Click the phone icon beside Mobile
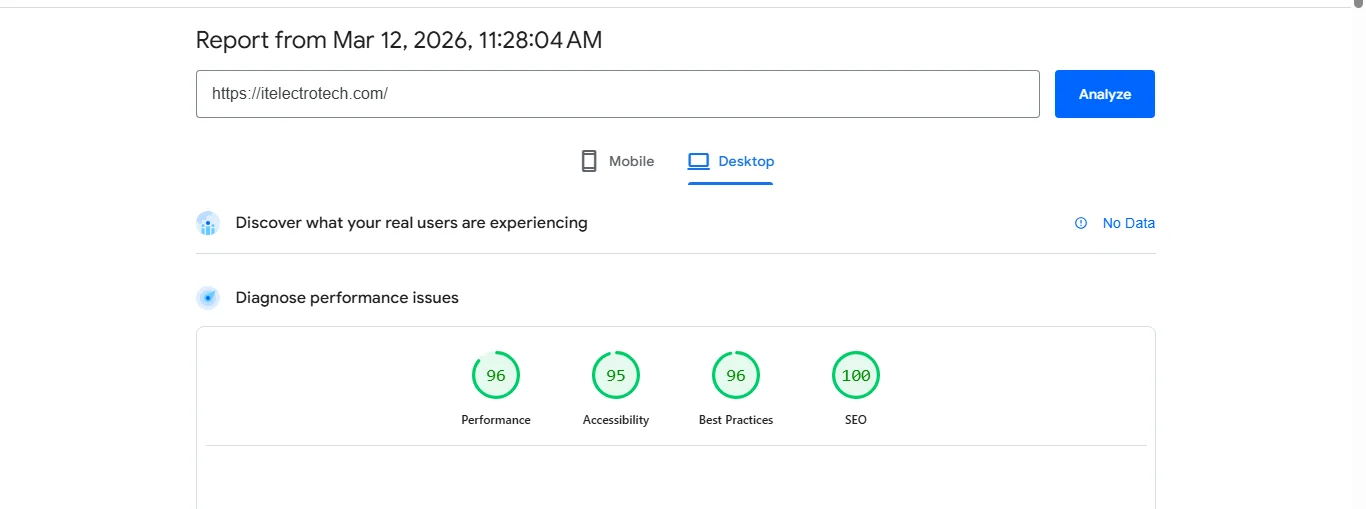The image size is (1366, 509). [x=589, y=161]
